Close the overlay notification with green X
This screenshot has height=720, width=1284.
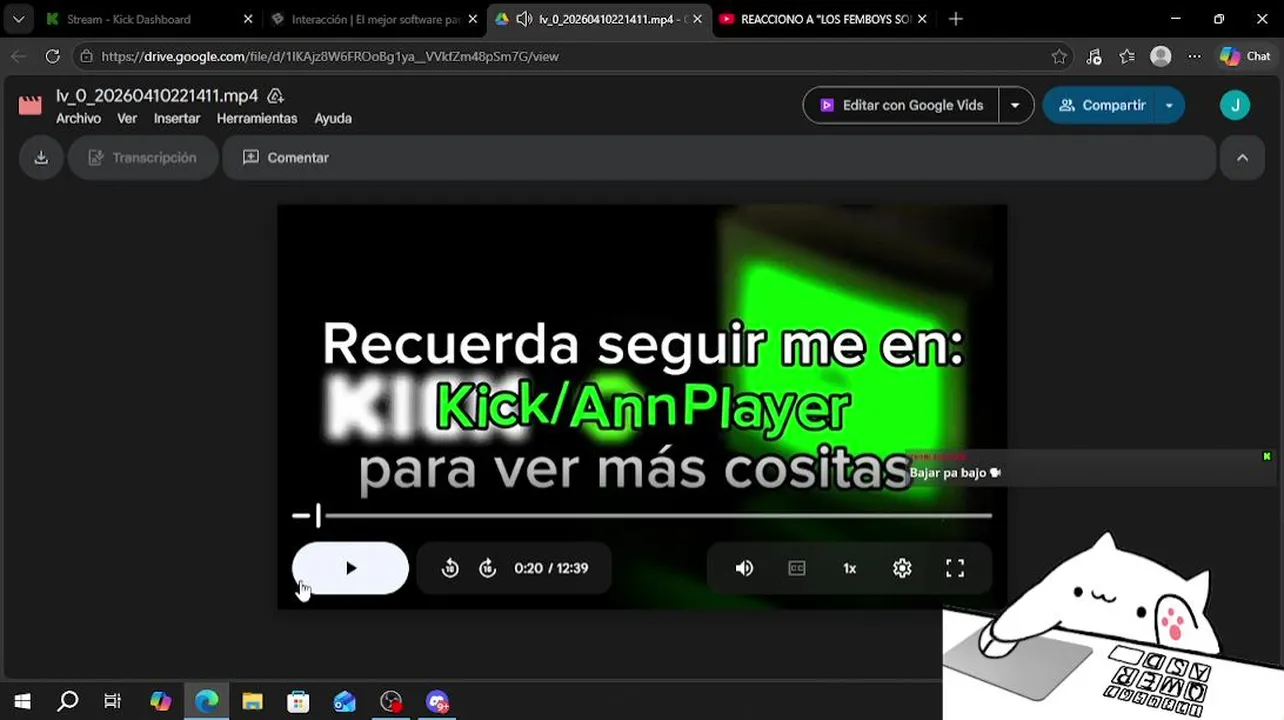(x=1266, y=457)
